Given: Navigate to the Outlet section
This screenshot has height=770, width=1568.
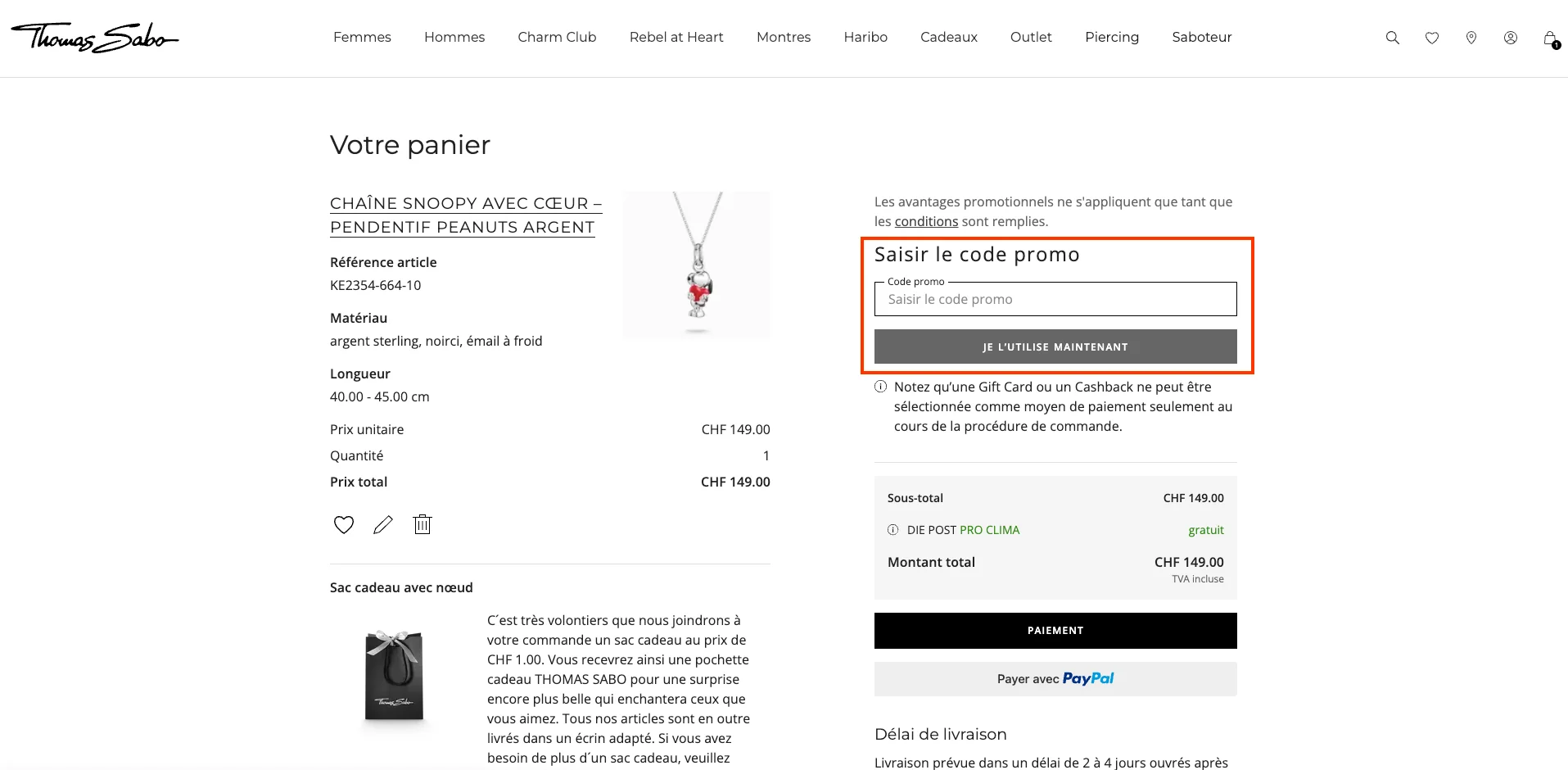Looking at the screenshot, I should coord(1030,37).
